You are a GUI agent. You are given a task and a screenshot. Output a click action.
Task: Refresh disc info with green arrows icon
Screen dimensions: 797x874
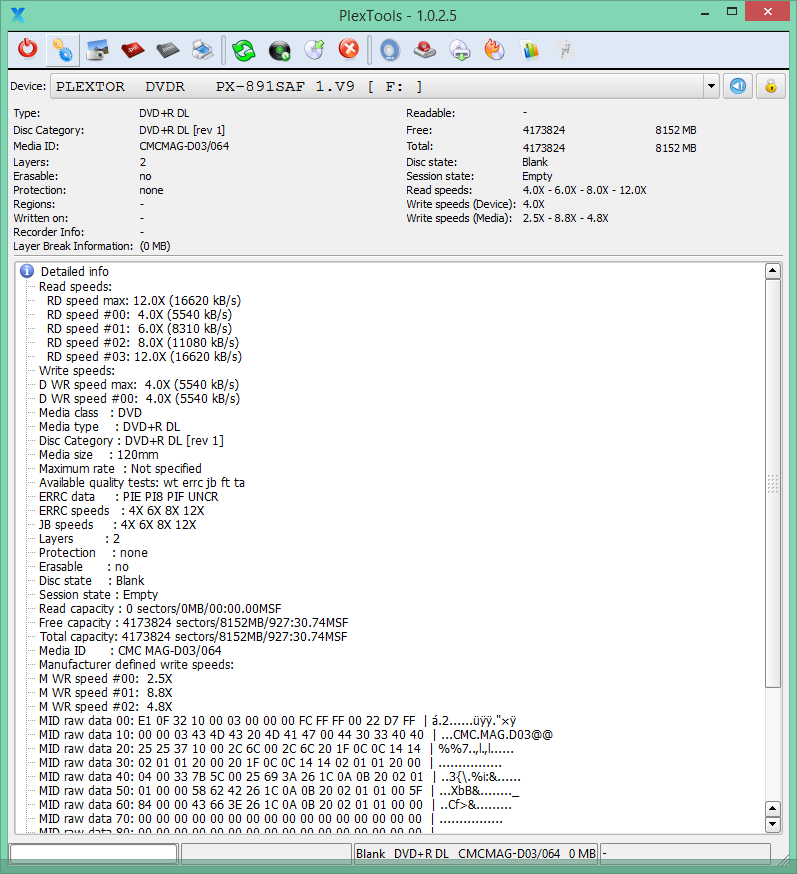(x=244, y=50)
